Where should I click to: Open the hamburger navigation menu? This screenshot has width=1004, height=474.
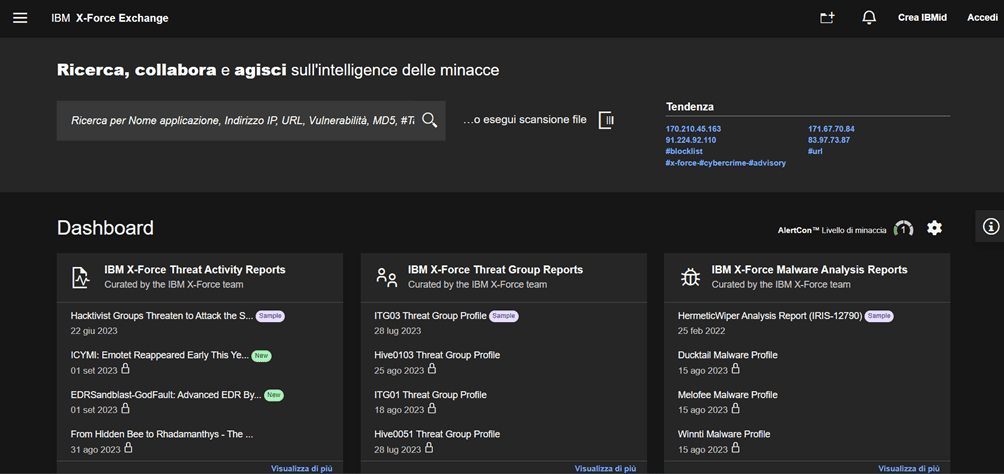point(20,18)
